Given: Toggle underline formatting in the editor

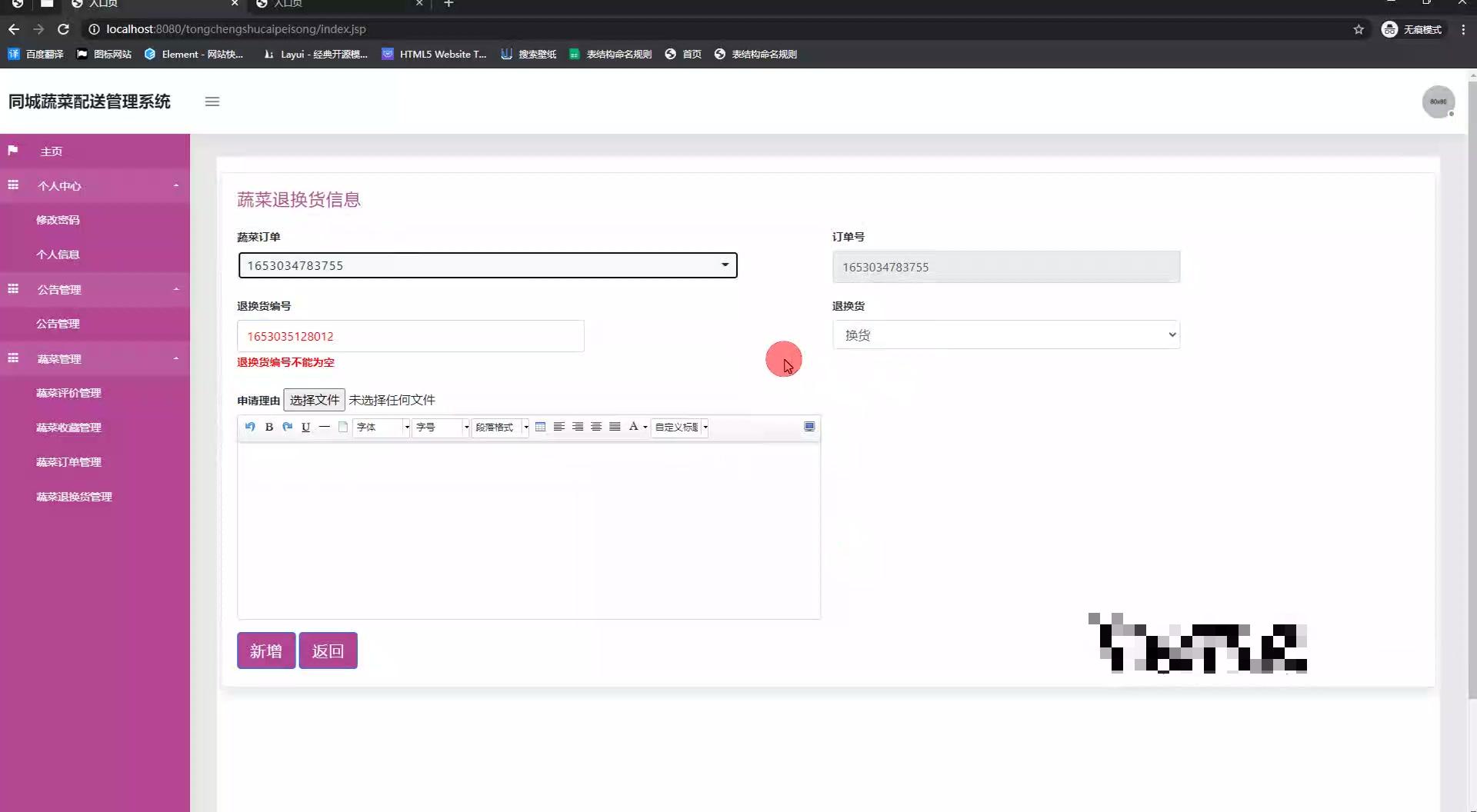Looking at the screenshot, I should [306, 427].
